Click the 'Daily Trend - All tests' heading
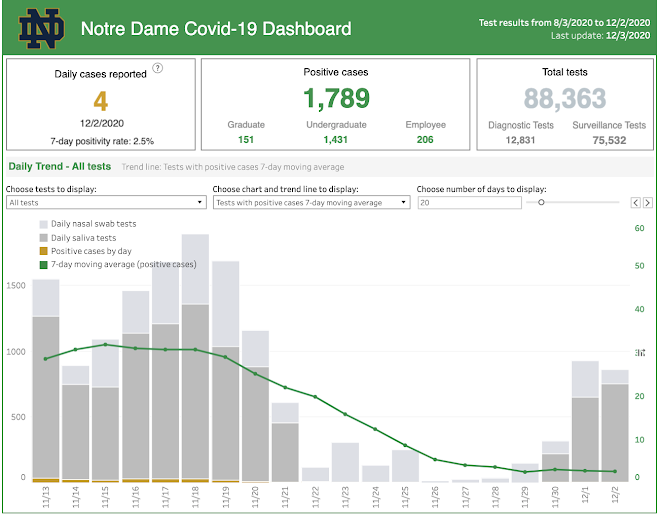 pos(60,167)
